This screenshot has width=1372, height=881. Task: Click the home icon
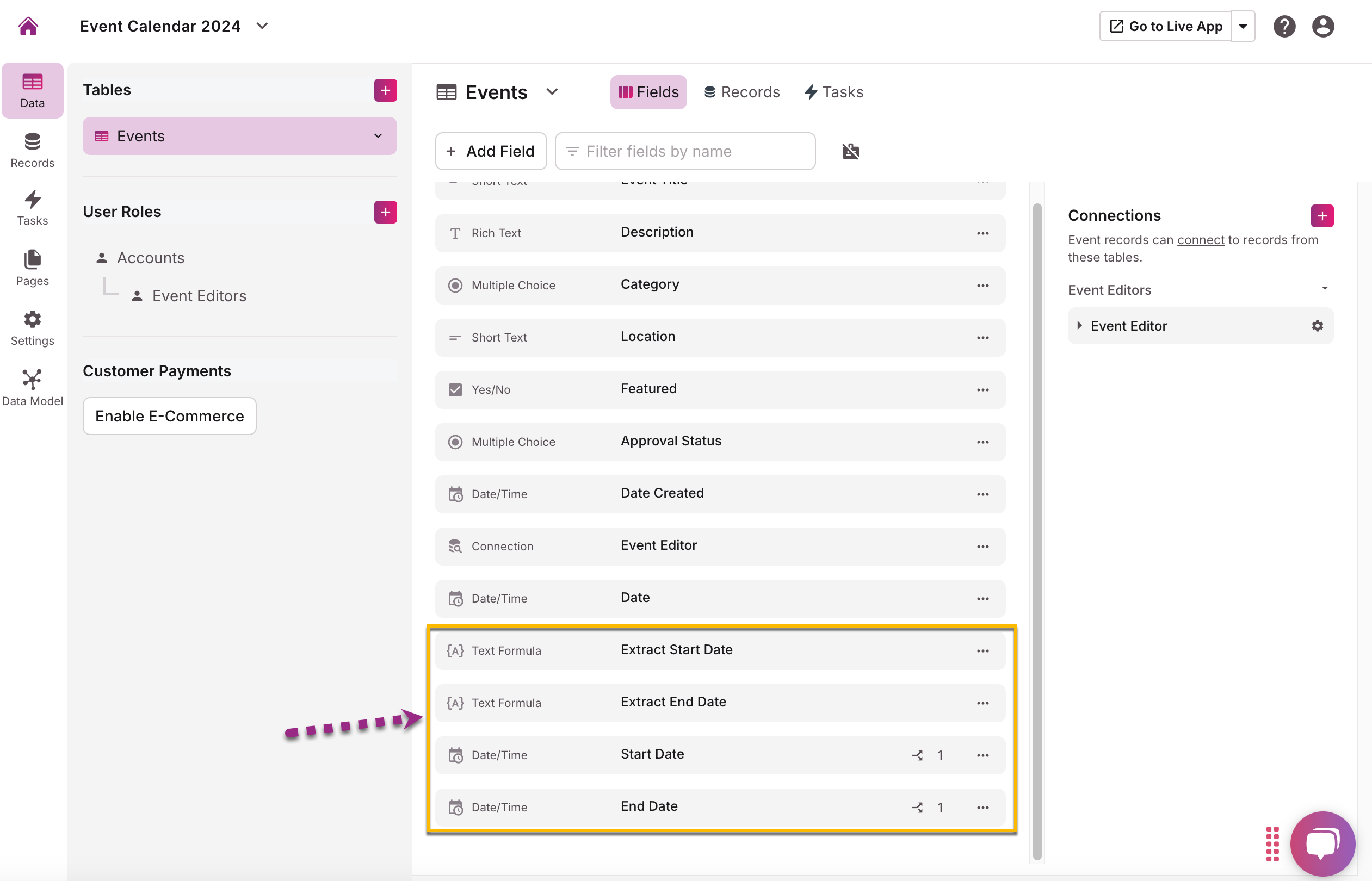(x=28, y=26)
